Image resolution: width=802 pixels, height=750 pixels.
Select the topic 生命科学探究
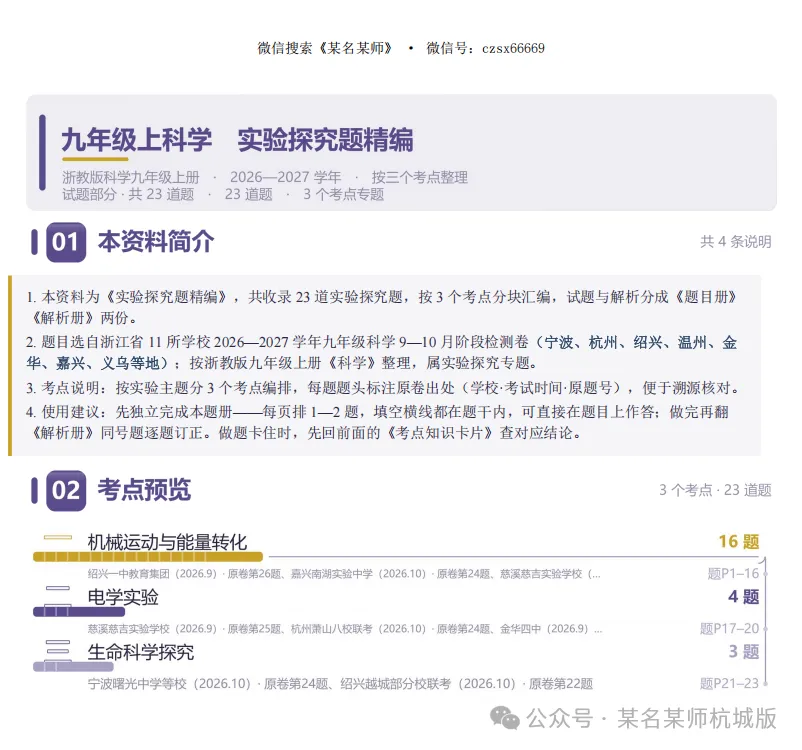(141, 652)
